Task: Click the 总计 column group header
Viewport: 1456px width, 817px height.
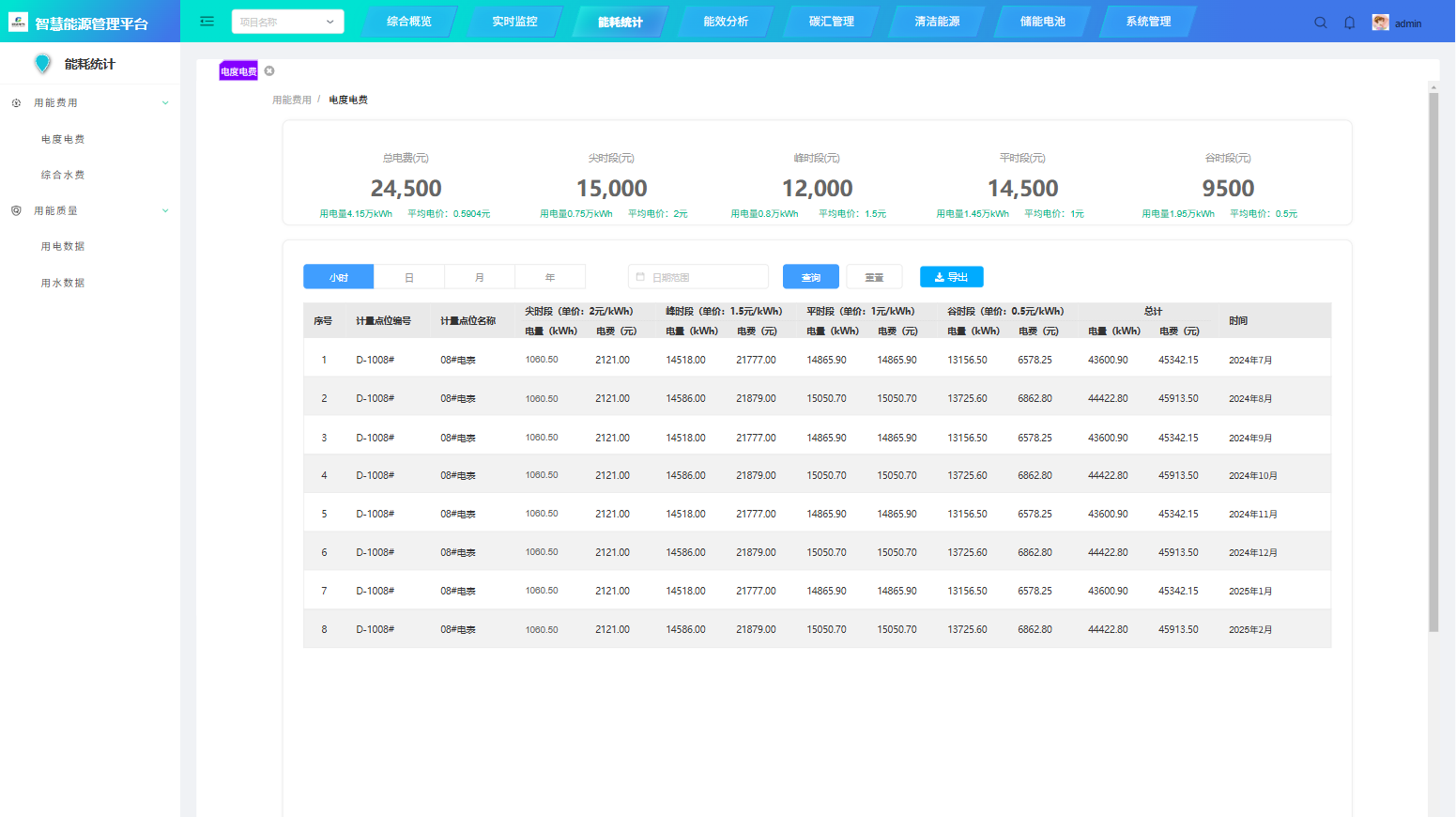Action: [x=1153, y=311]
